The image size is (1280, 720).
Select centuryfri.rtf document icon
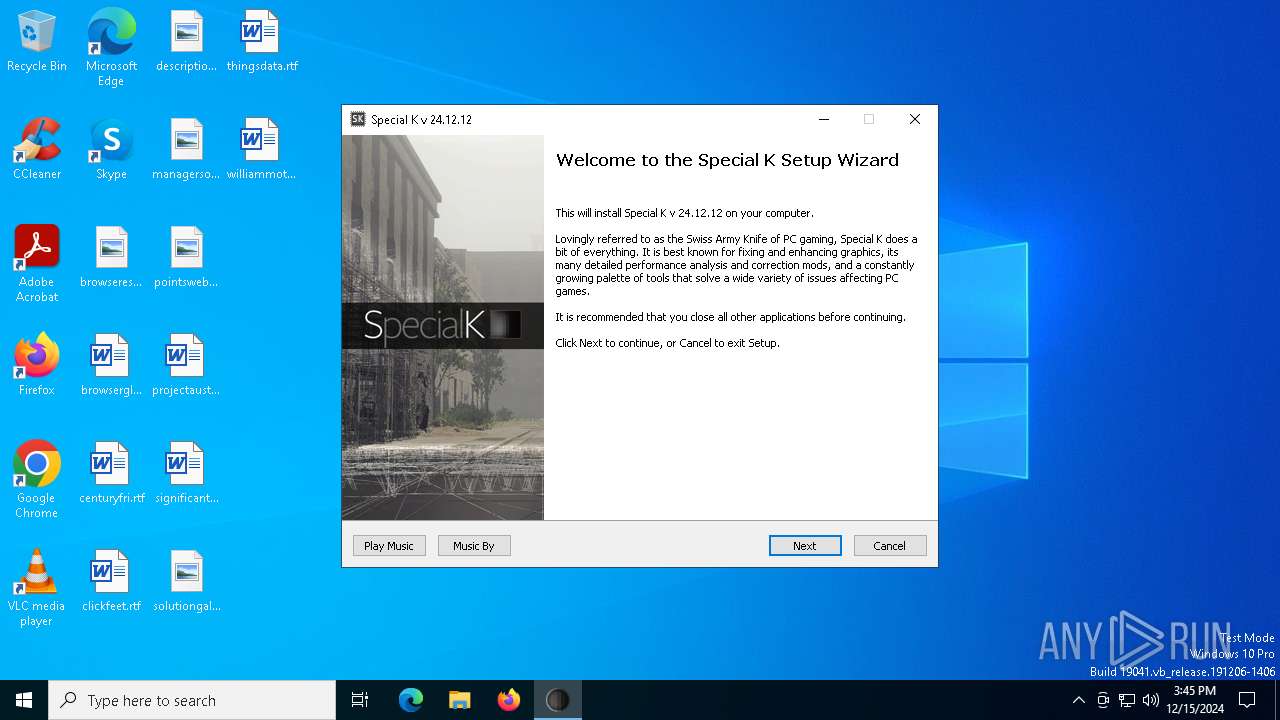point(111,473)
